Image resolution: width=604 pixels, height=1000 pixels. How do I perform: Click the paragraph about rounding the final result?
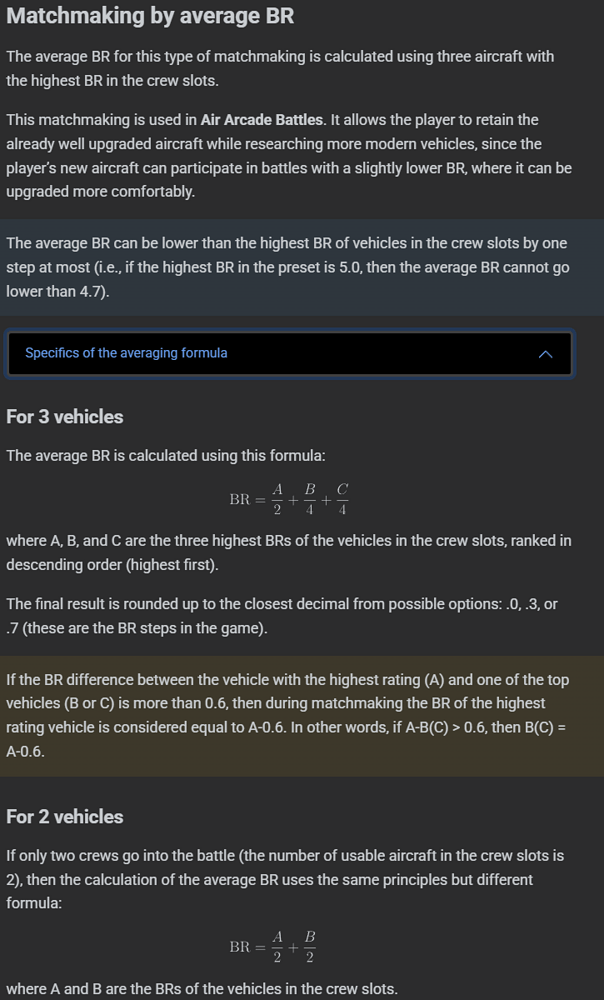(x=282, y=616)
